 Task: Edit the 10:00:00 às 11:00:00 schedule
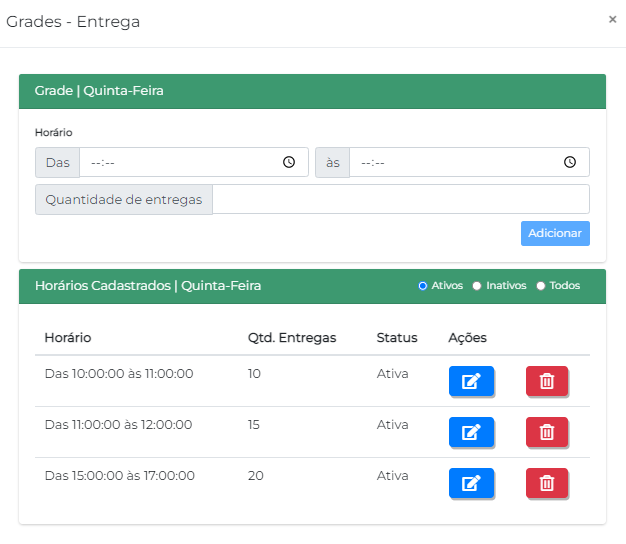[471, 381]
